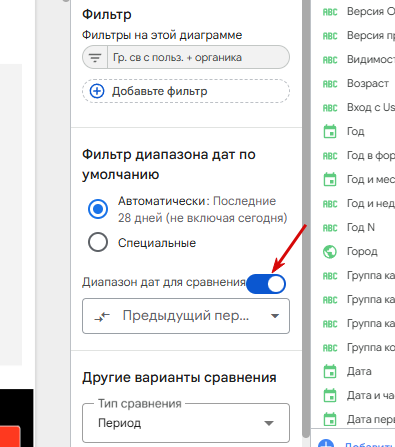
Task: Click the ABC icon next to 'Год и нед'
Action: [330, 204]
